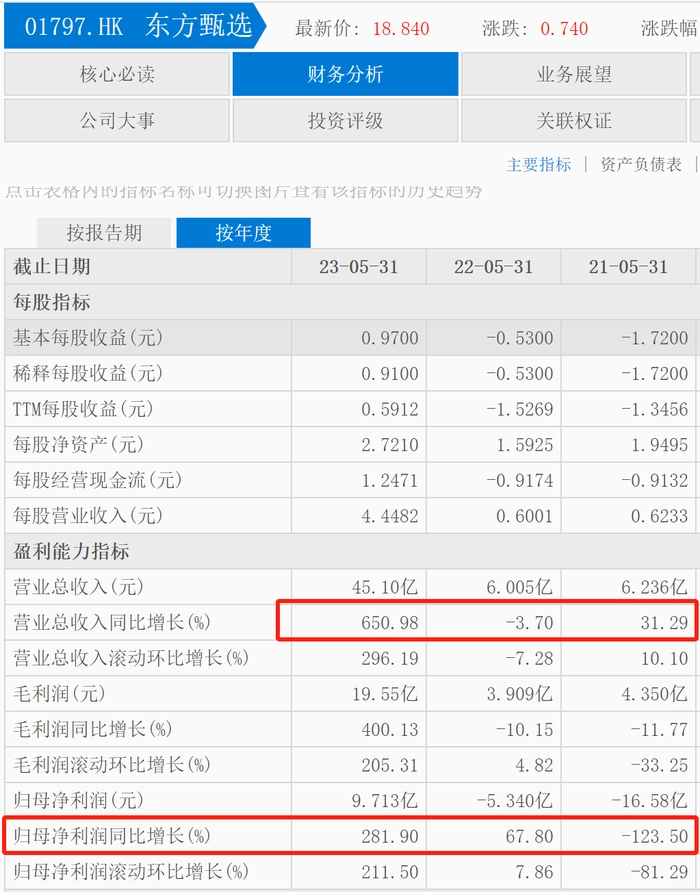Select the 23-05-31 column header

click(x=359, y=267)
